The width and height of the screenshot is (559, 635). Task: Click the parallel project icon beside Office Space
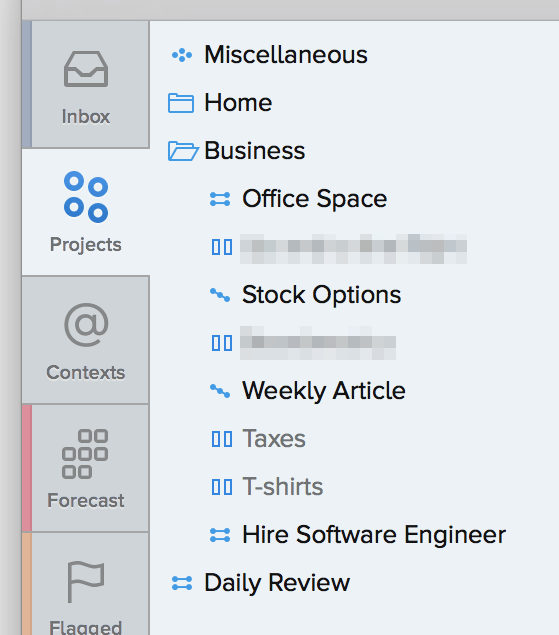click(220, 199)
